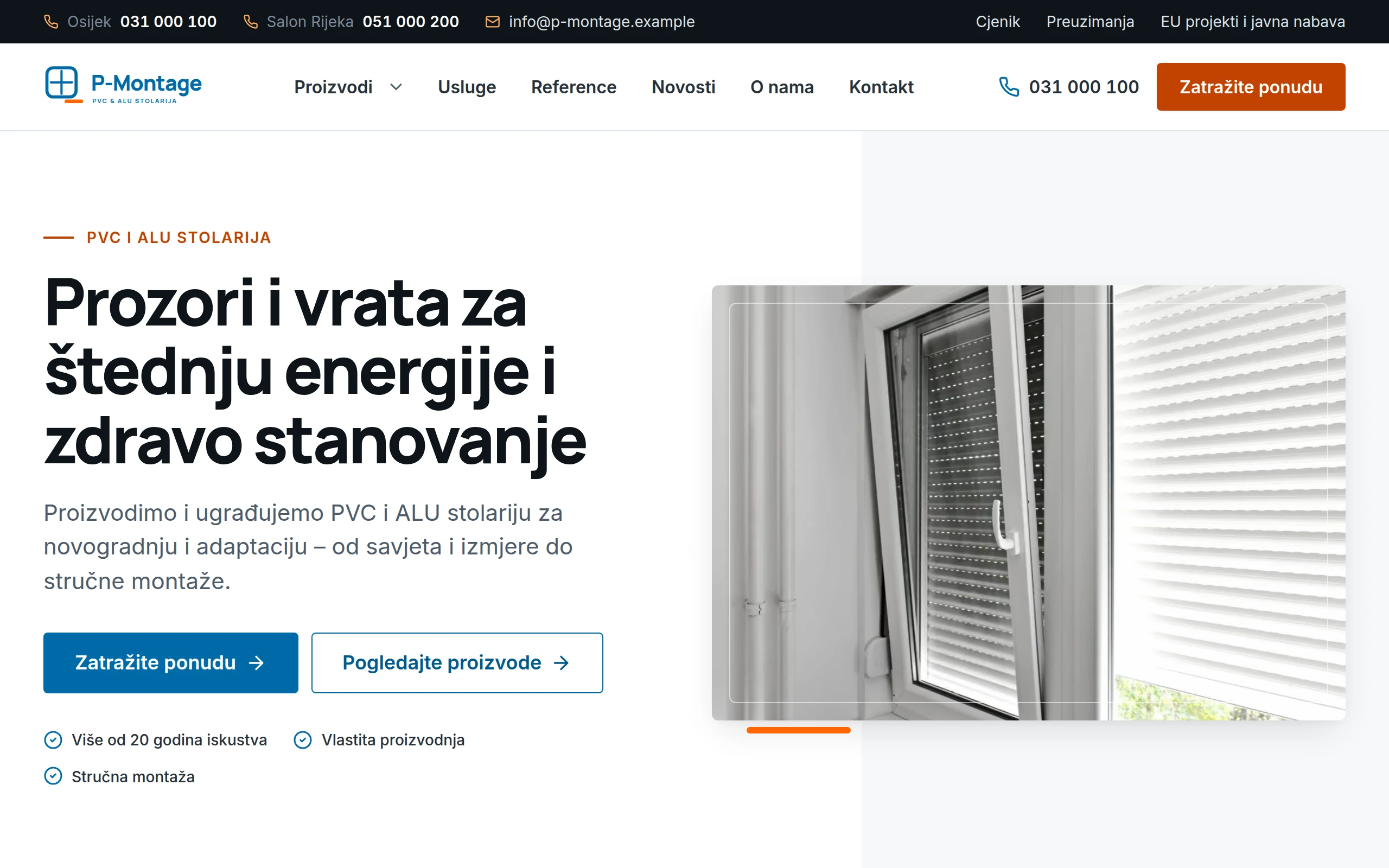Click the Pogledajte proizvode outlined button
Viewport: 1389px width, 868px height.
coord(457,663)
